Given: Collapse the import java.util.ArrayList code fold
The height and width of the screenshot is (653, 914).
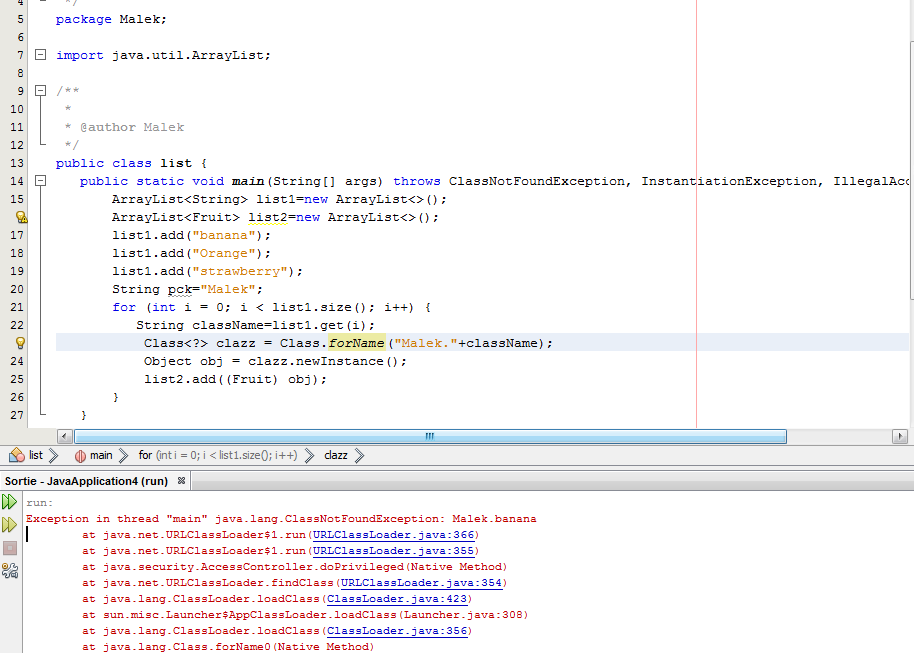Looking at the screenshot, I should [39, 55].
